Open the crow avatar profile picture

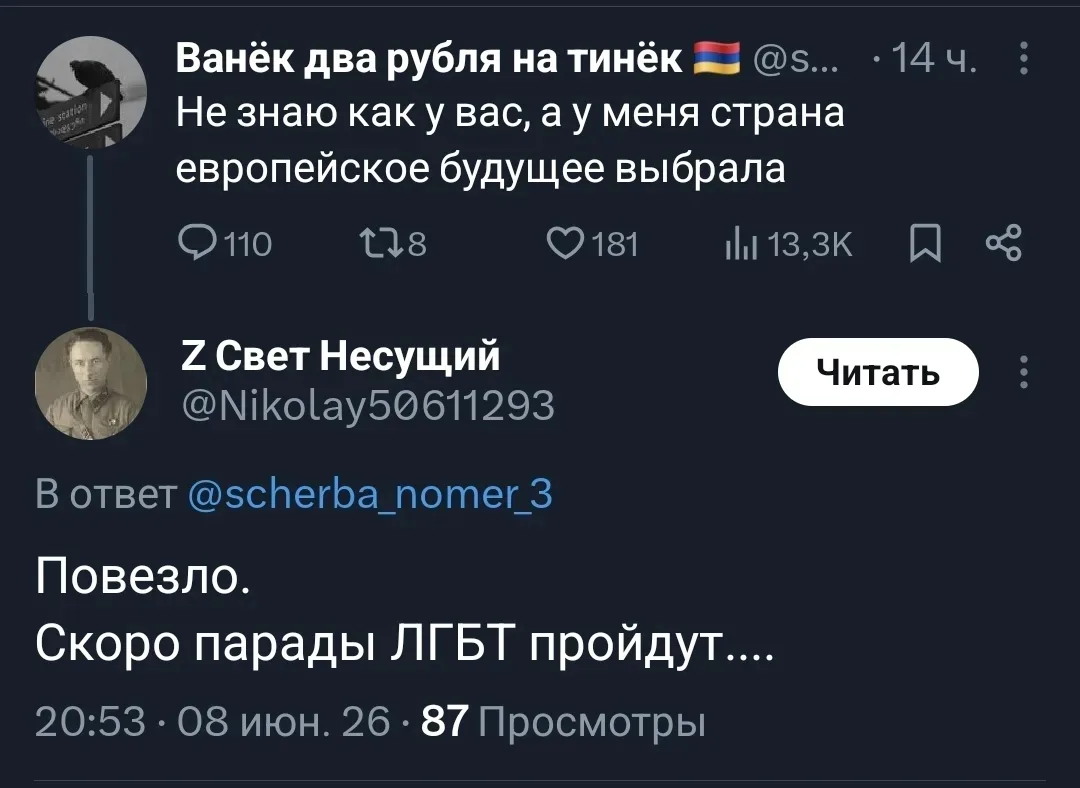coord(91,92)
